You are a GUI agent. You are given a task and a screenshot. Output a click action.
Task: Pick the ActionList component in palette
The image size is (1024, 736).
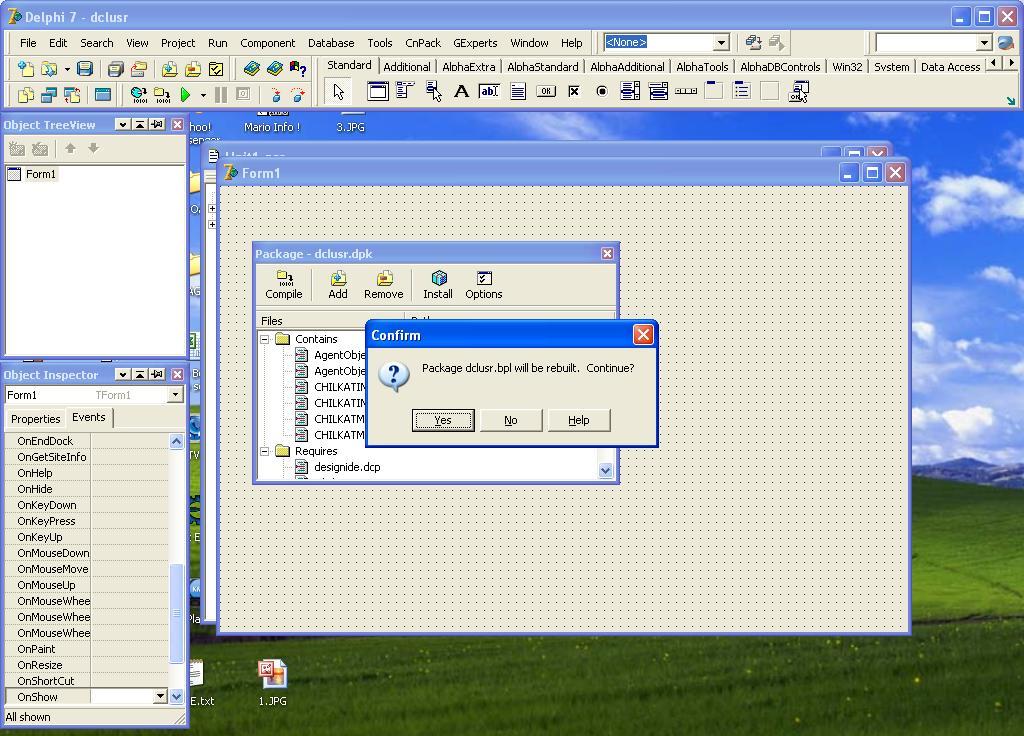(x=799, y=91)
